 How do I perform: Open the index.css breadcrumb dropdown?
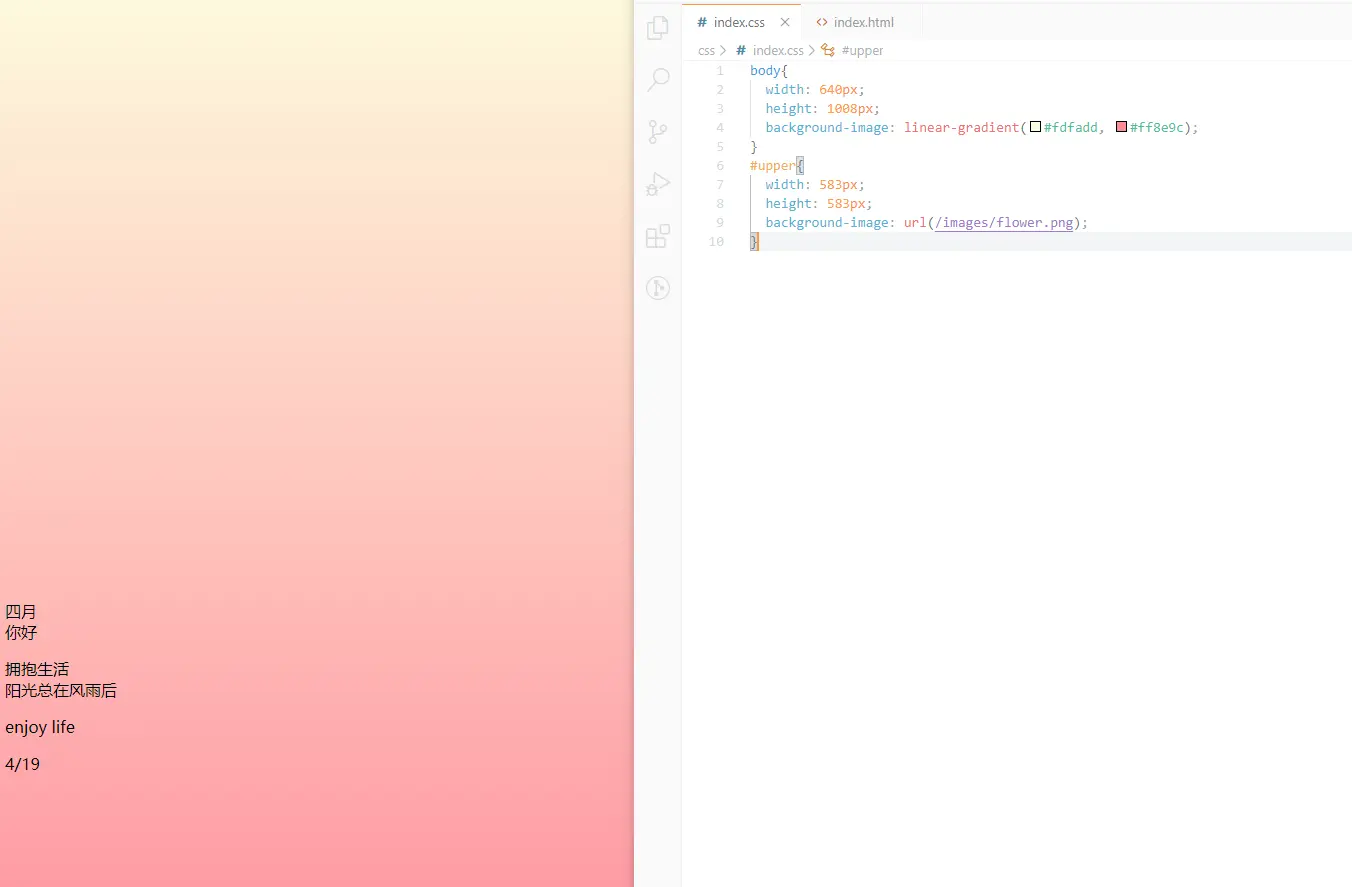(778, 50)
